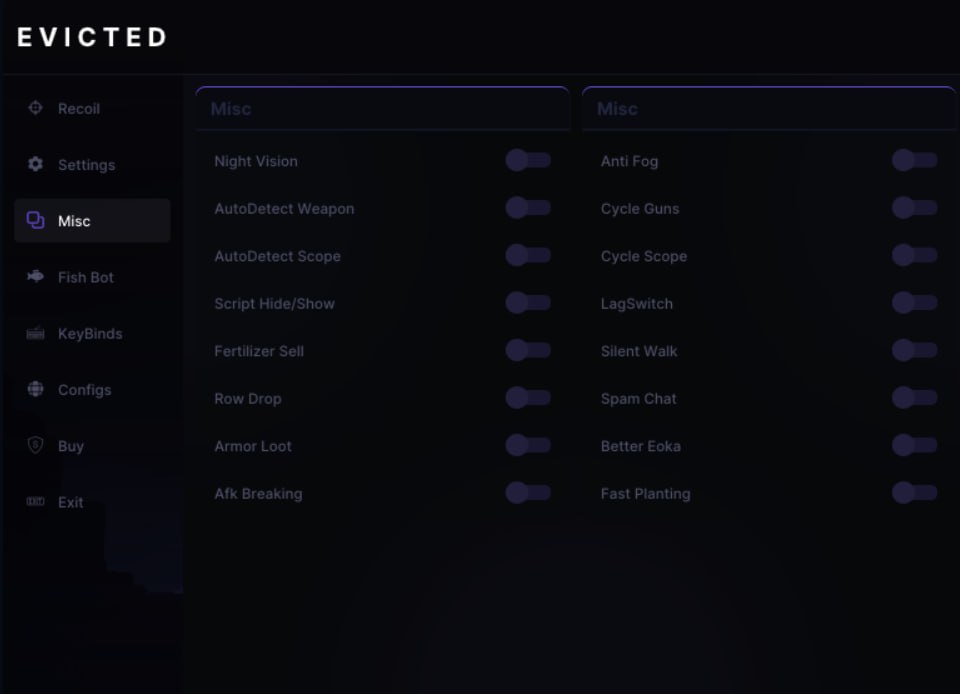Click the Misc overlapping squares icon
This screenshot has width=960, height=694.
coord(36,221)
